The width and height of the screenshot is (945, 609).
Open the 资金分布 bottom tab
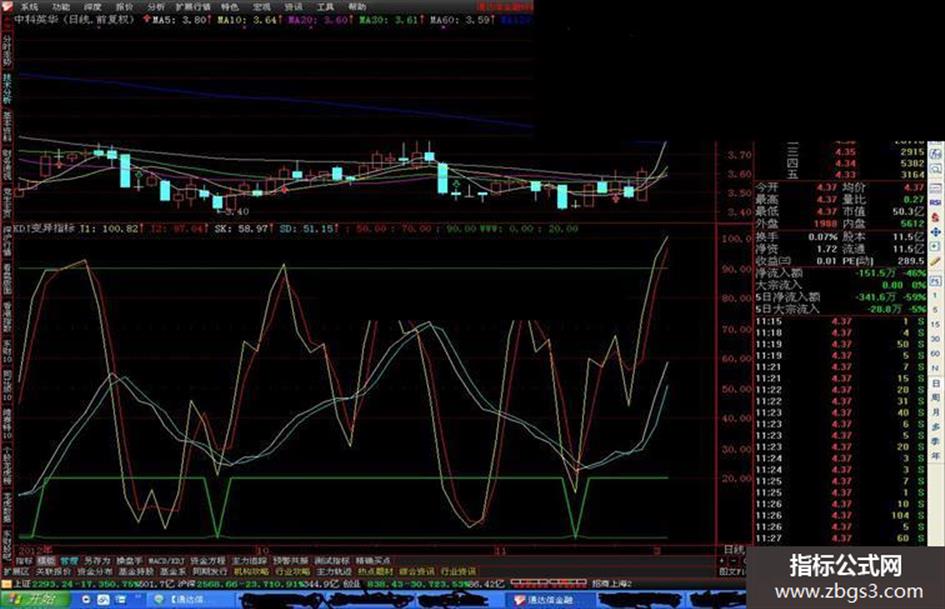(x=95, y=572)
